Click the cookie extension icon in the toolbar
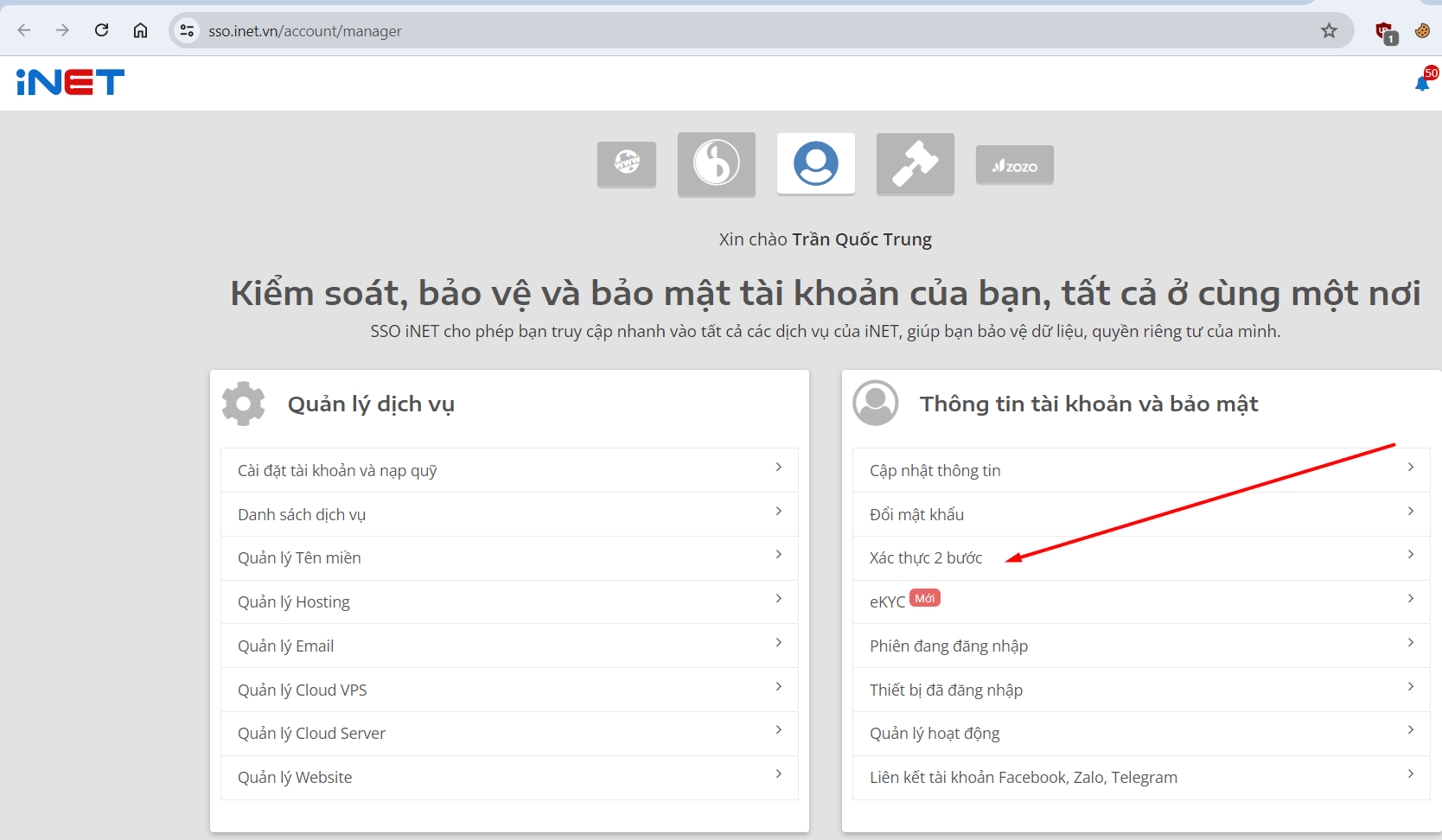1442x840 pixels. click(x=1422, y=30)
